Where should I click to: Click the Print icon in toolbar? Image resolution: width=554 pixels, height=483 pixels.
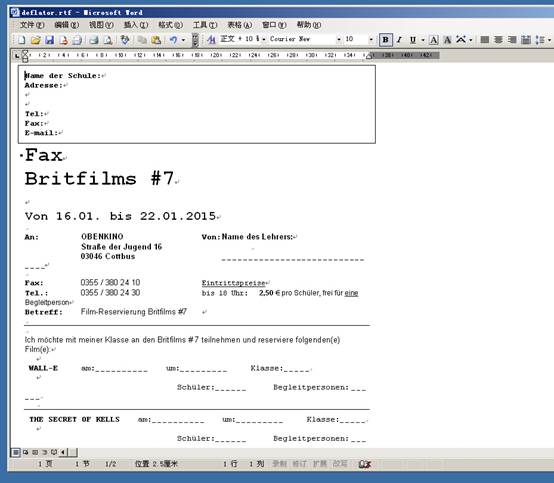point(94,40)
